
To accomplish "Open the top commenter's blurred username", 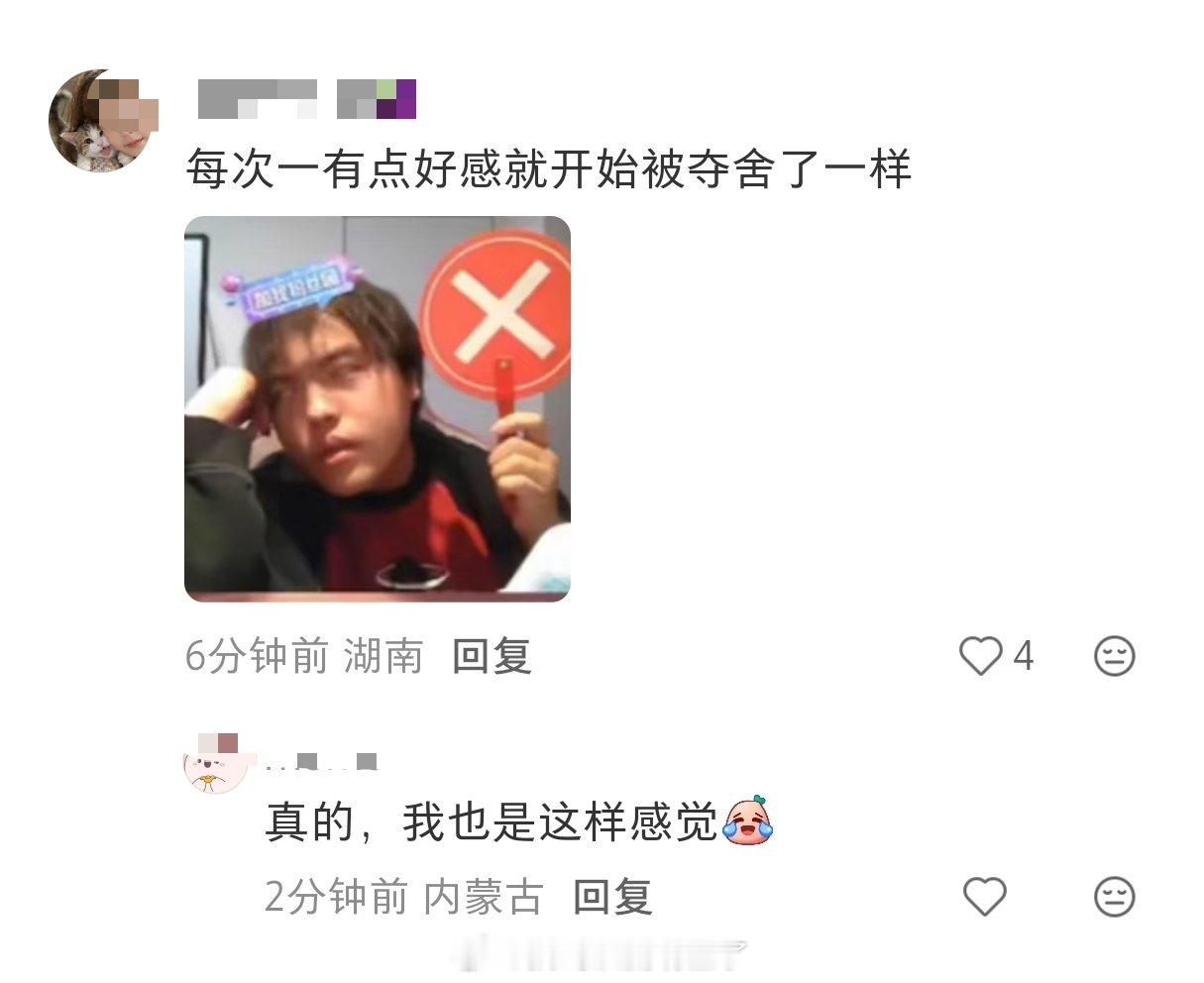I will (258, 99).
